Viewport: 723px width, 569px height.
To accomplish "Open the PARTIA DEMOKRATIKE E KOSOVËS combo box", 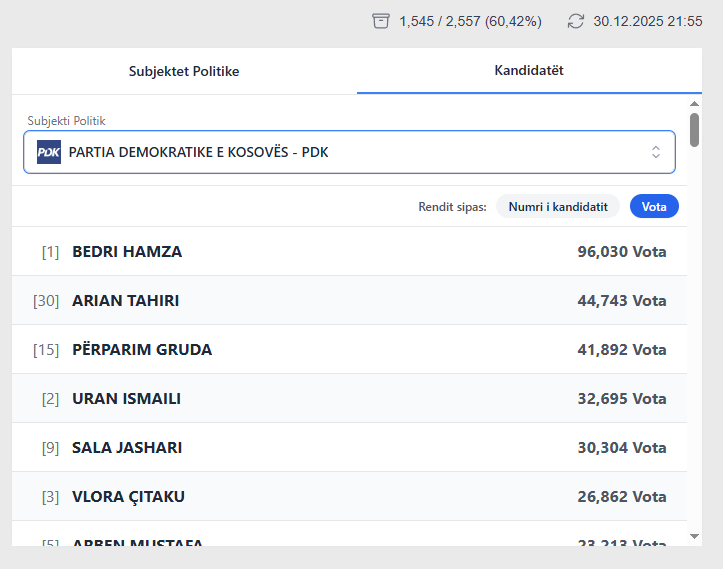I will point(349,152).
